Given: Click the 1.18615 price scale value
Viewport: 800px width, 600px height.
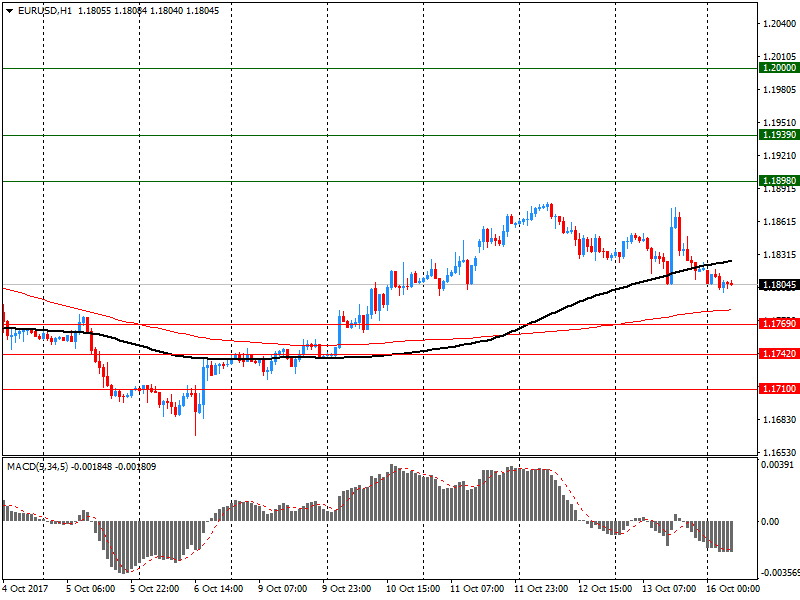Looking at the screenshot, I should [779, 221].
